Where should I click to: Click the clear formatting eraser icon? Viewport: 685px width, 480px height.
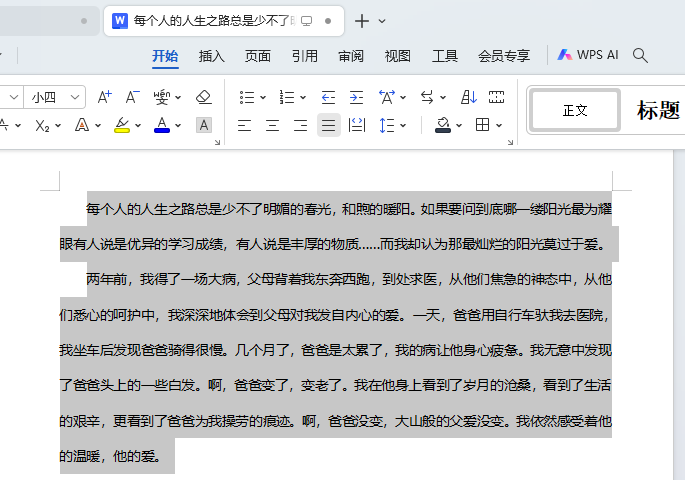(204, 97)
